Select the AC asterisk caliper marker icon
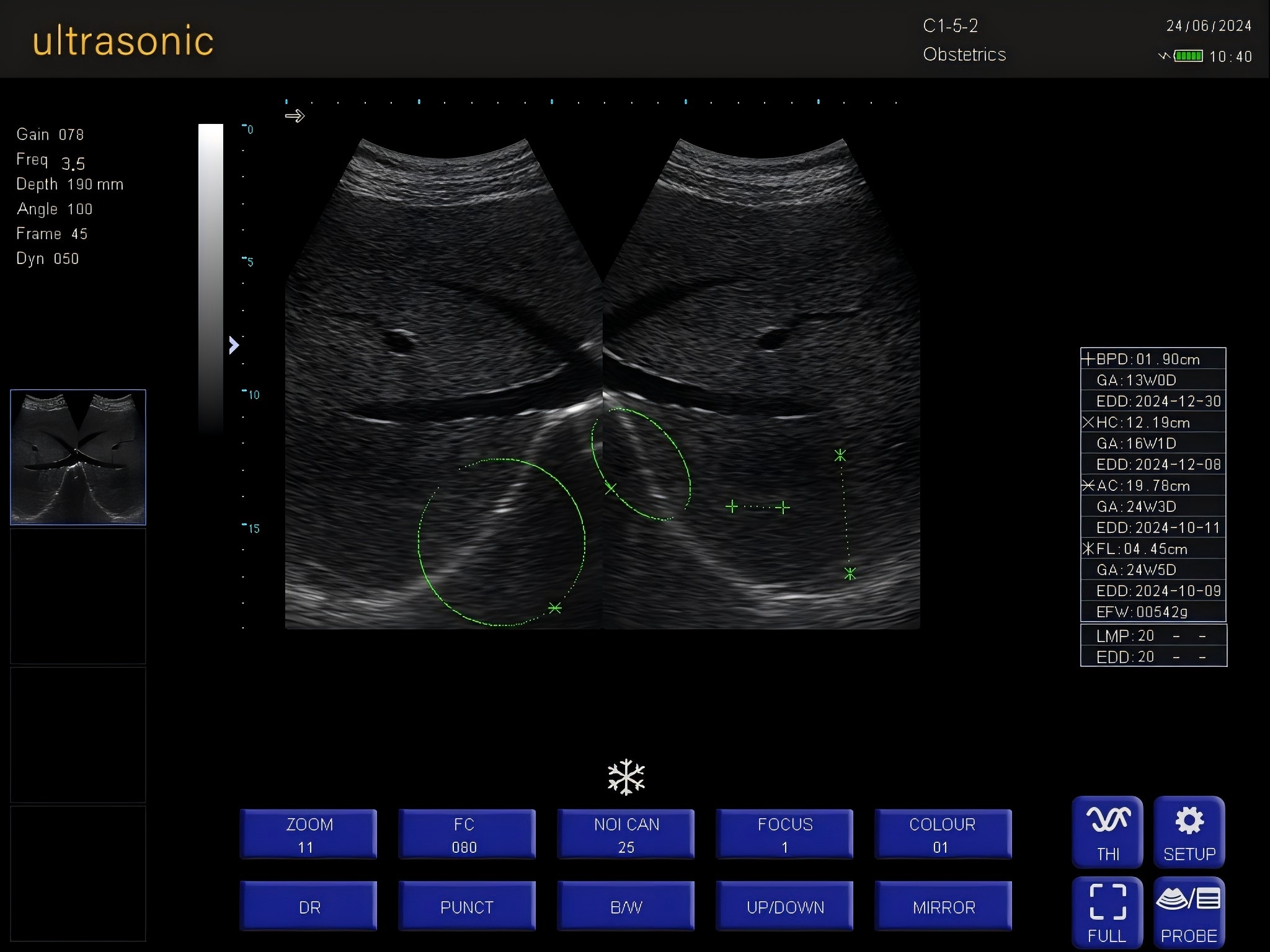The image size is (1270, 952). click(1088, 485)
